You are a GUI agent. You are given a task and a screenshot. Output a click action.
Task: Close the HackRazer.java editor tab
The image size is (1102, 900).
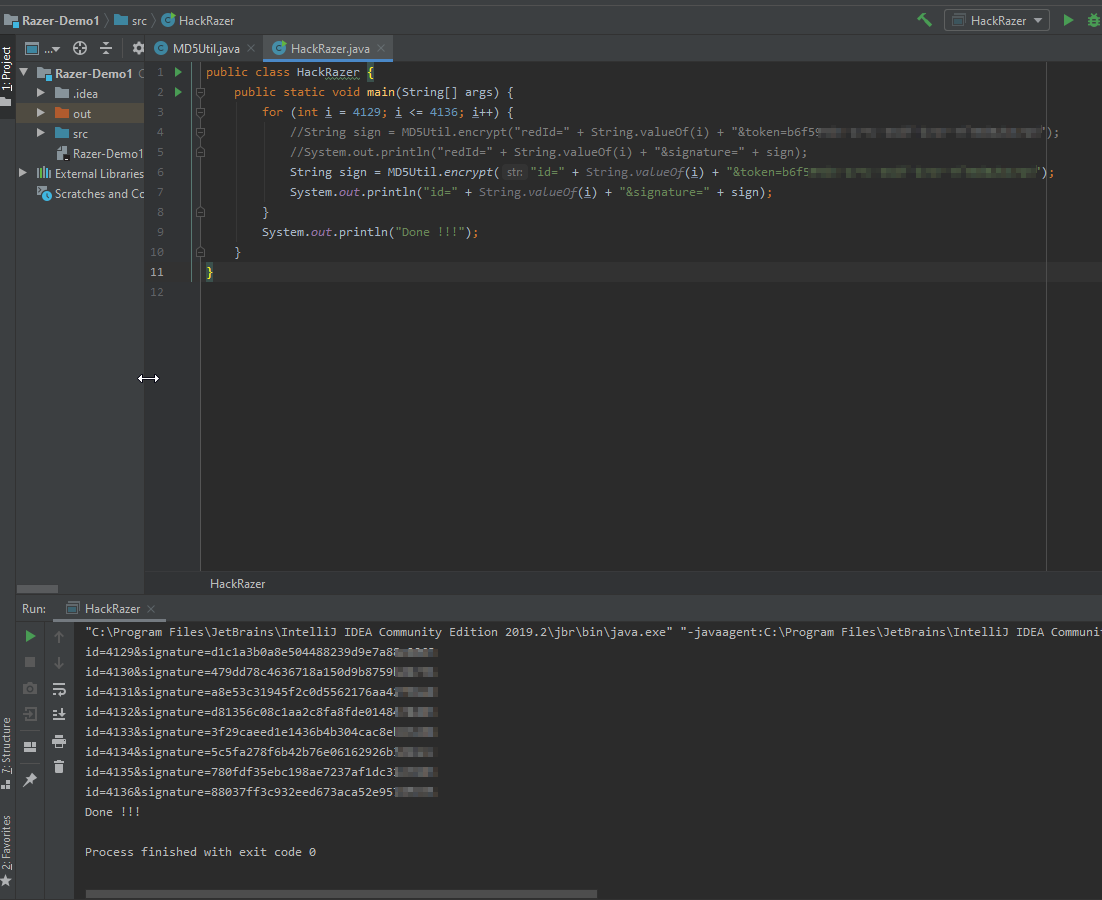point(380,48)
